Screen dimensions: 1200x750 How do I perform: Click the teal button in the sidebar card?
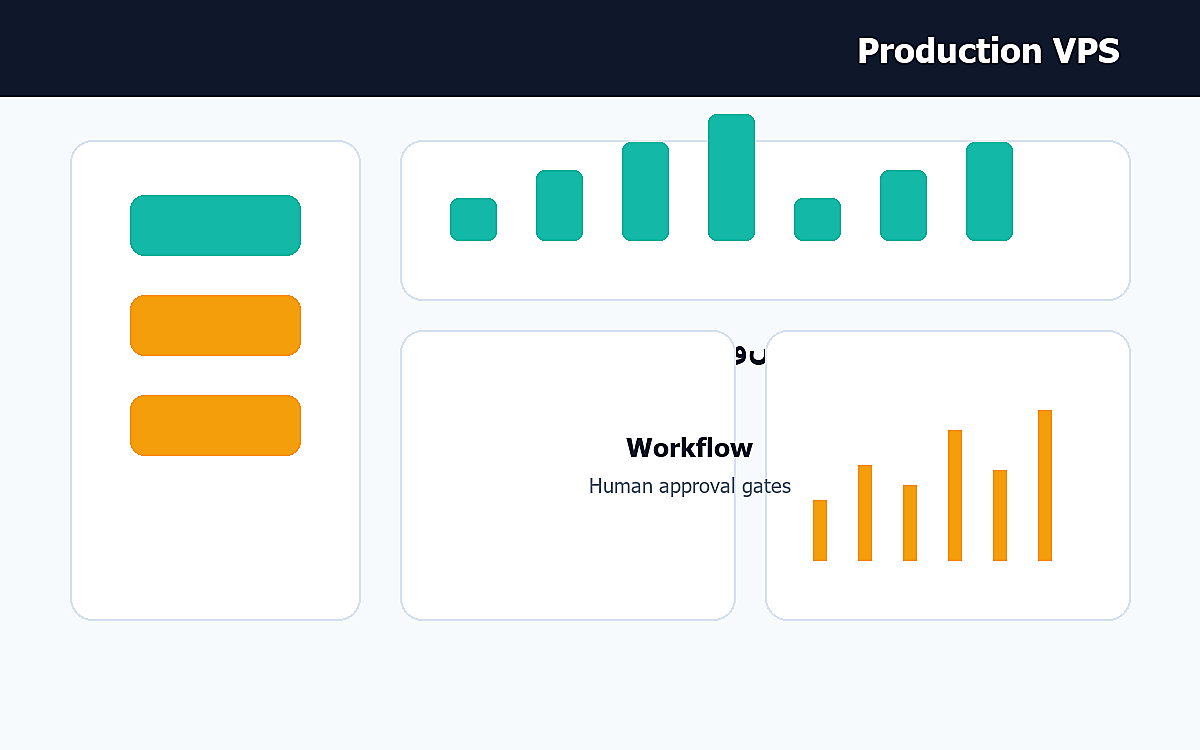215,225
